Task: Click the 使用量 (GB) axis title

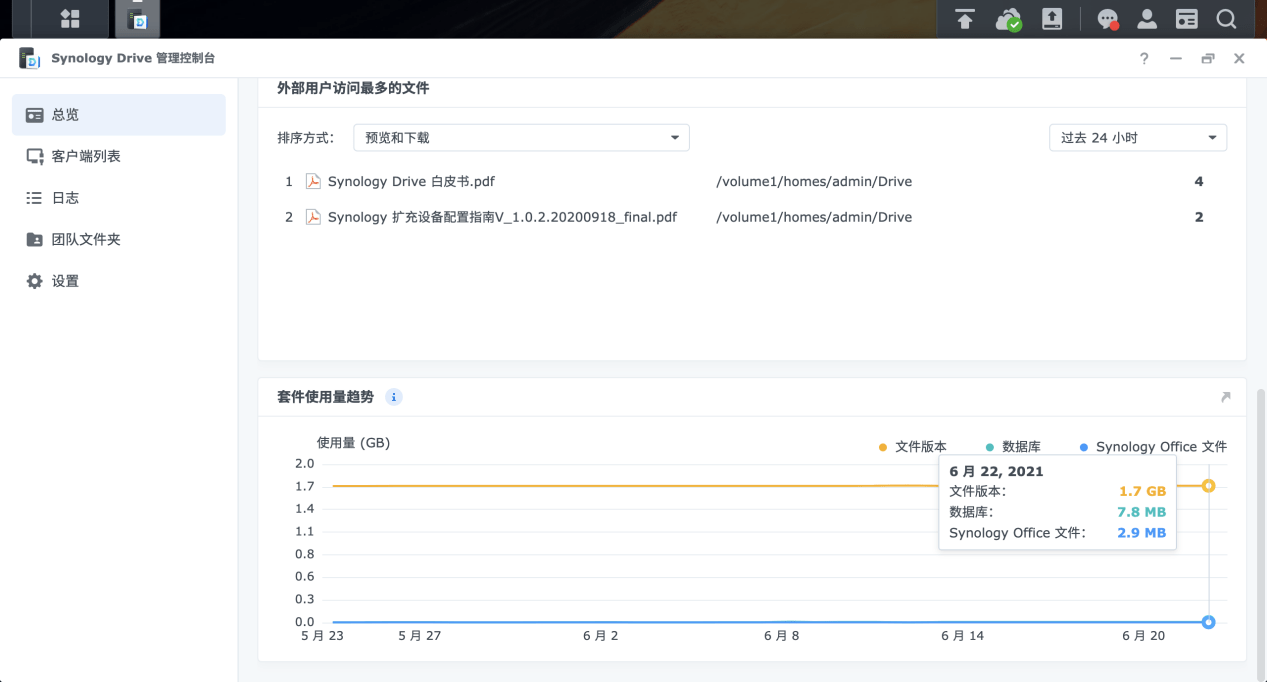Action: pyautogui.click(x=353, y=442)
